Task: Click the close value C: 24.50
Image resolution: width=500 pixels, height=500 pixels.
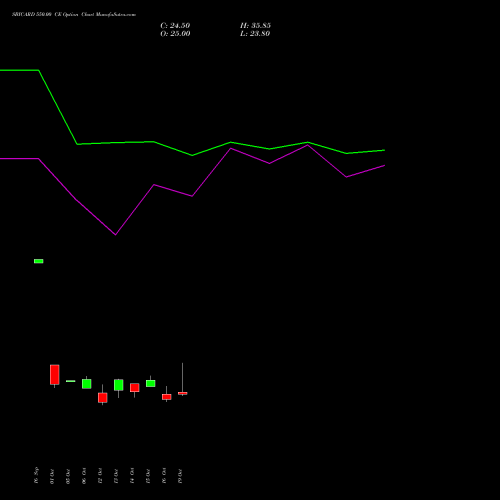Action: (x=175, y=26)
